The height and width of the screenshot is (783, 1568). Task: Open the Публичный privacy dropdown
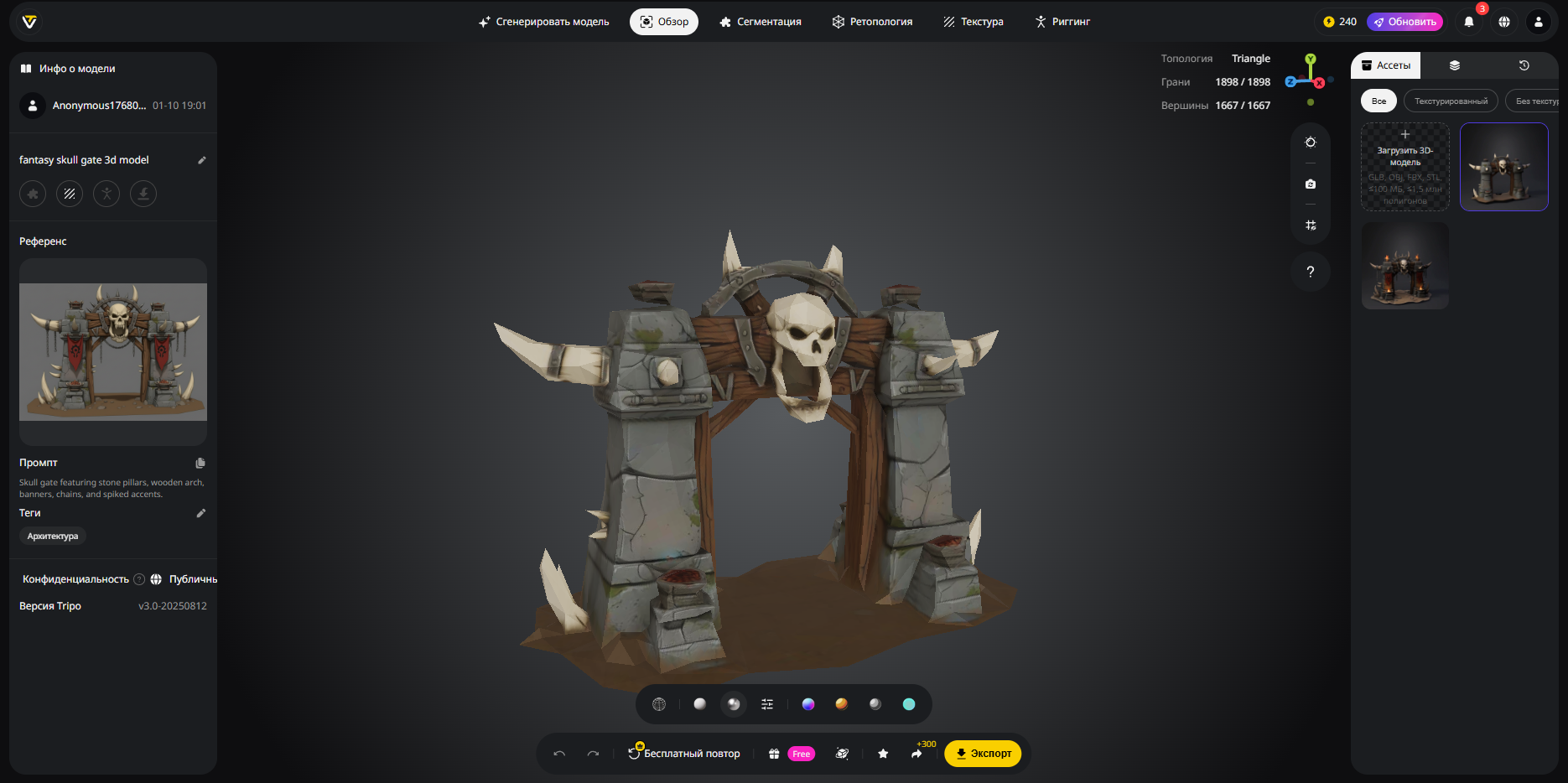pos(184,579)
